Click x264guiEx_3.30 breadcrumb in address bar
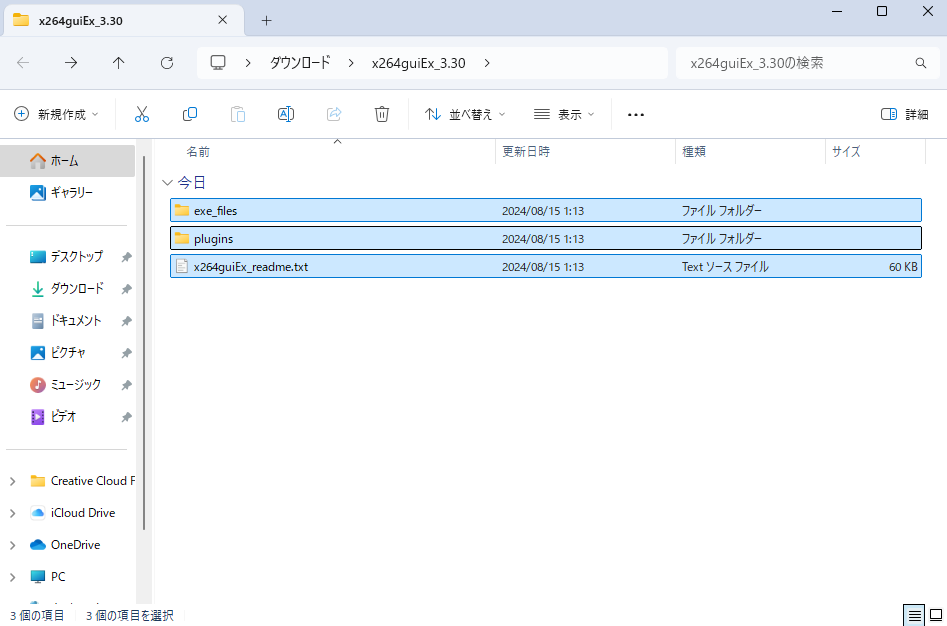947x626 pixels. pos(419,63)
